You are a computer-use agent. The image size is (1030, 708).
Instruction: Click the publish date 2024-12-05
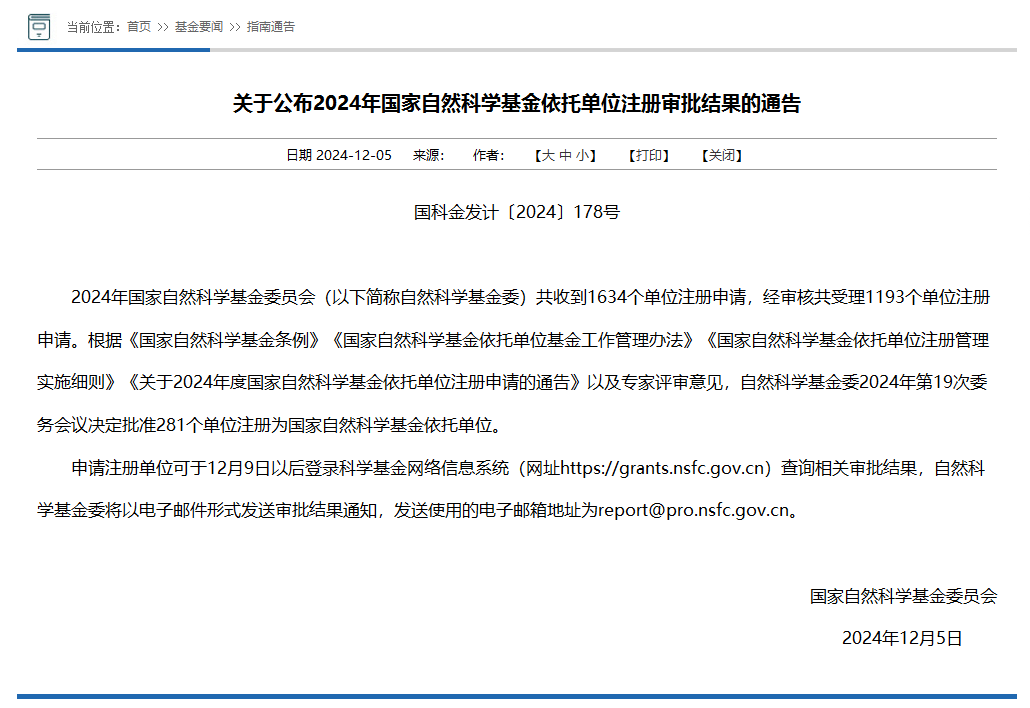click(x=353, y=155)
